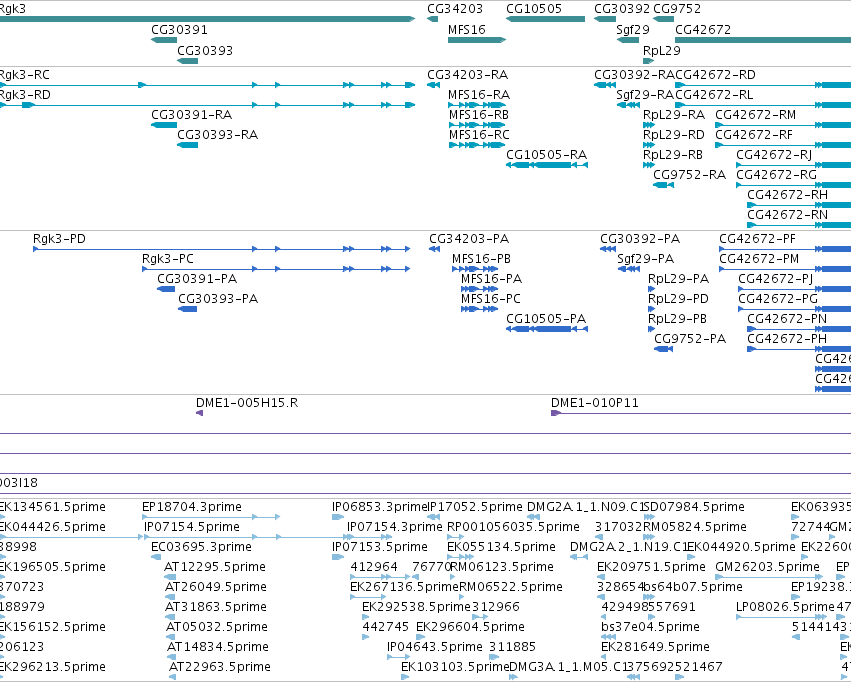Click the teal bar under CG10505
Screen dimensions: 851x682
(545, 19)
